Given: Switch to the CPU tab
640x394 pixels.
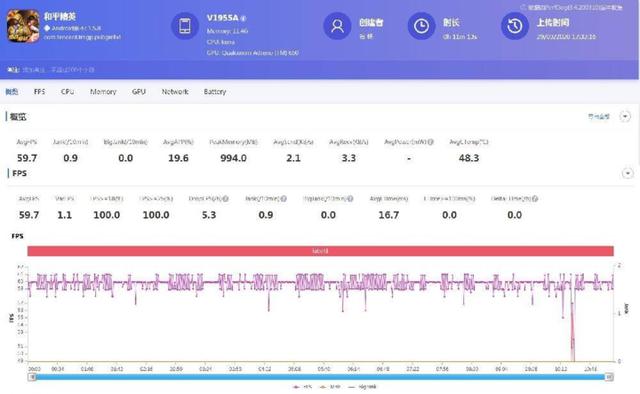Looking at the screenshot, I should [67, 91].
